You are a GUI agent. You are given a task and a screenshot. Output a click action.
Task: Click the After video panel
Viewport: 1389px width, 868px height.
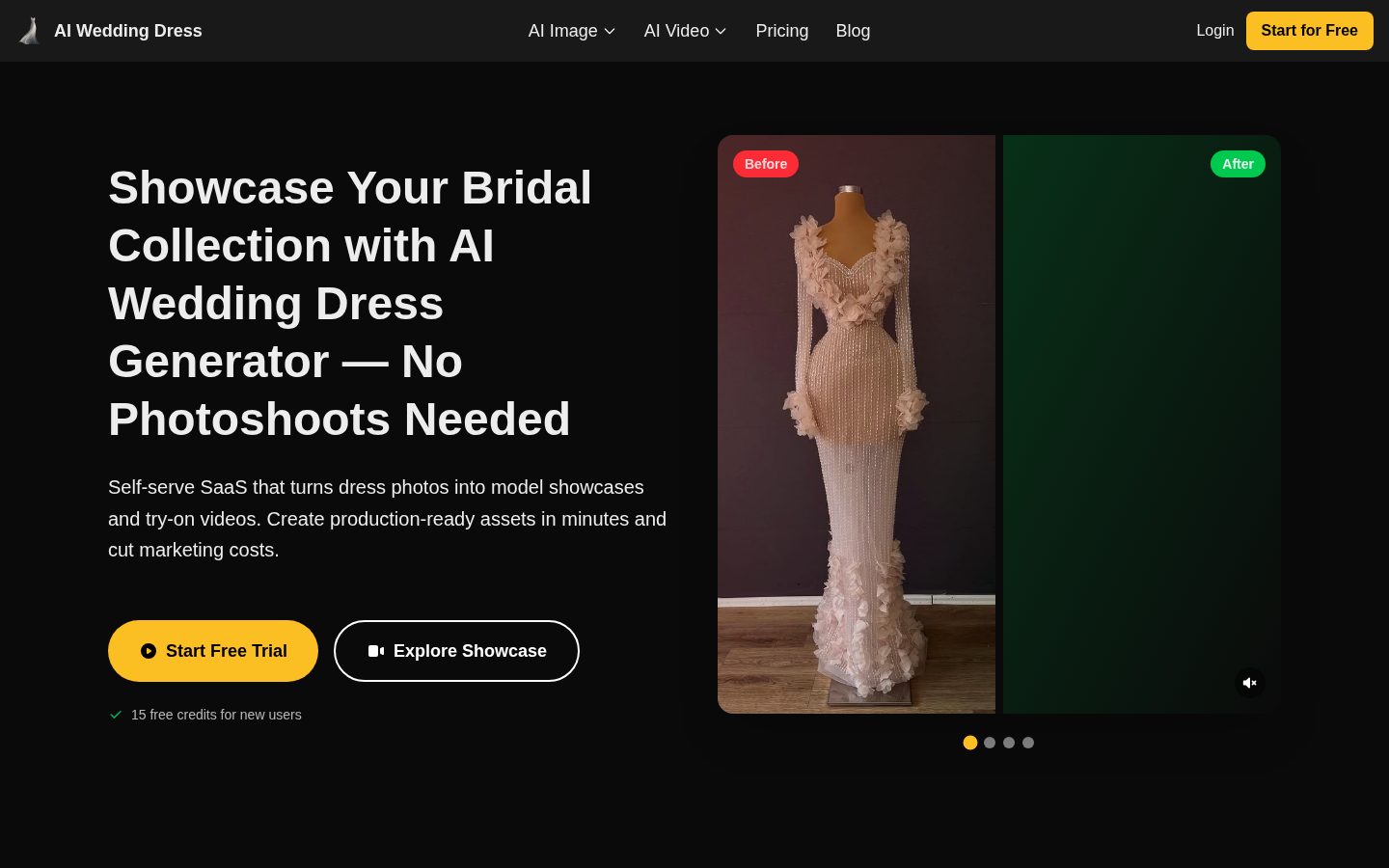pyautogui.click(x=1142, y=424)
